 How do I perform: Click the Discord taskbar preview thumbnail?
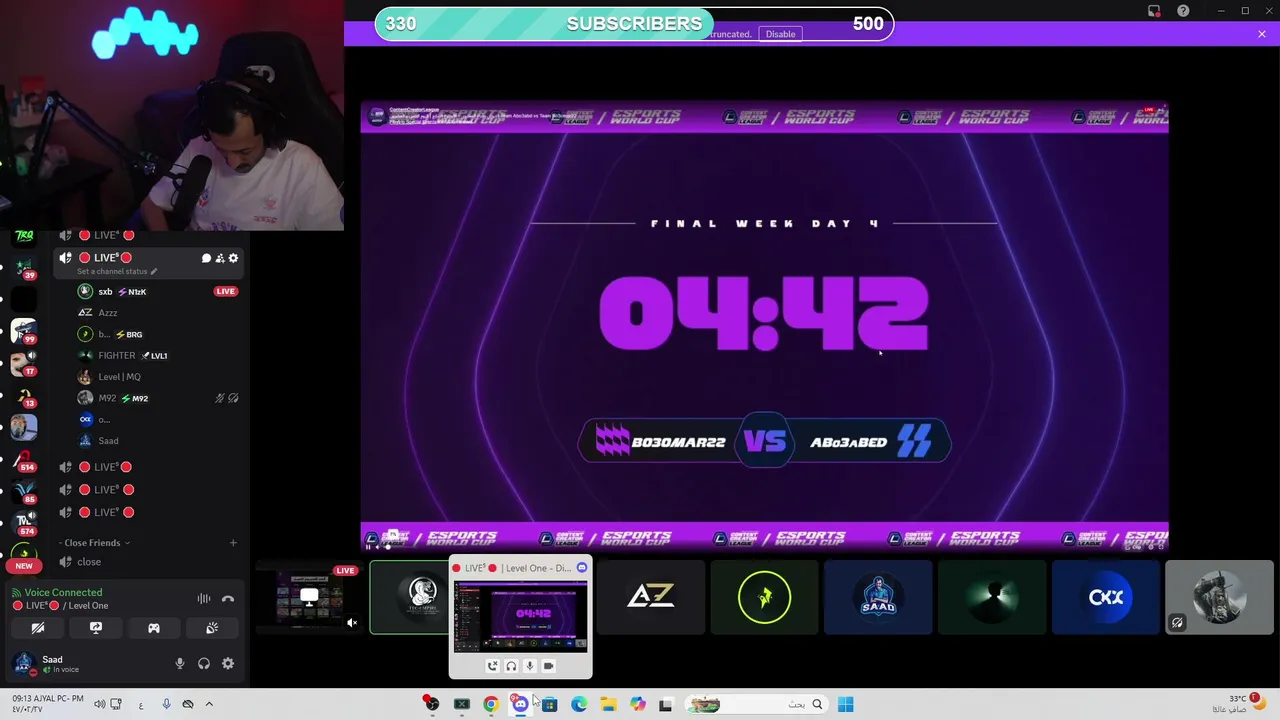click(520, 616)
